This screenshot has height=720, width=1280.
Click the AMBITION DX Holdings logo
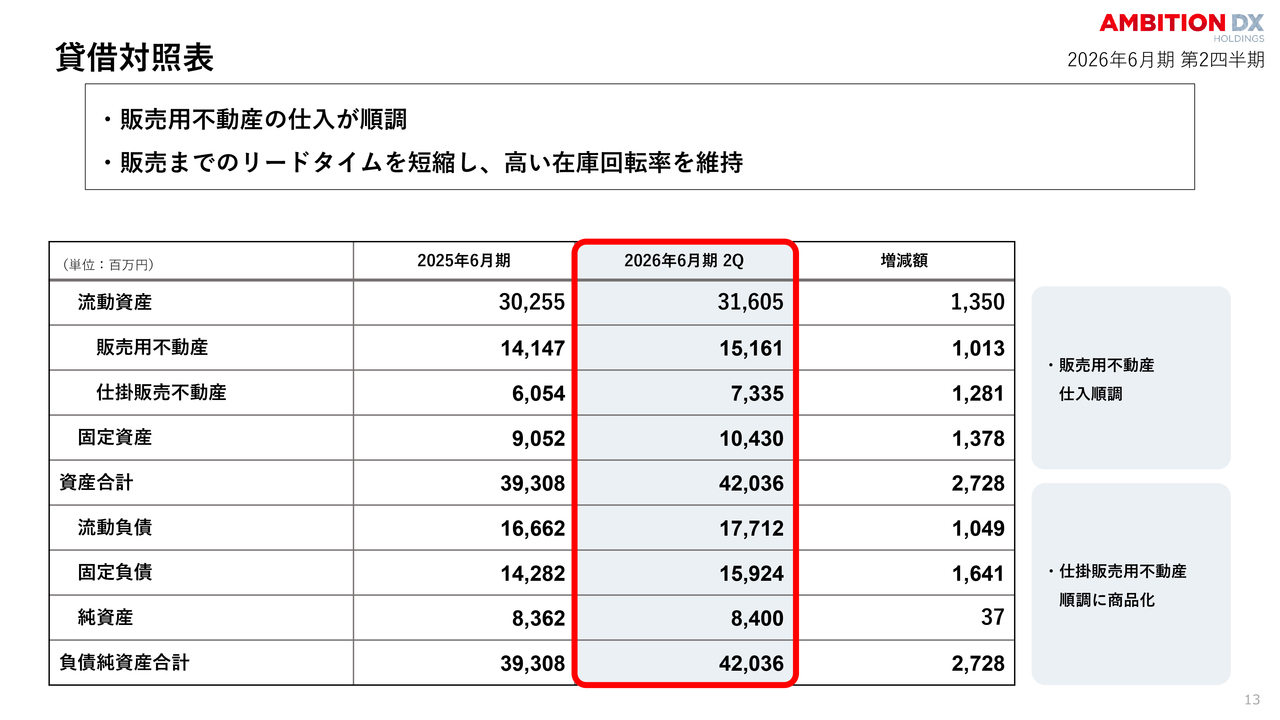pos(1181,26)
